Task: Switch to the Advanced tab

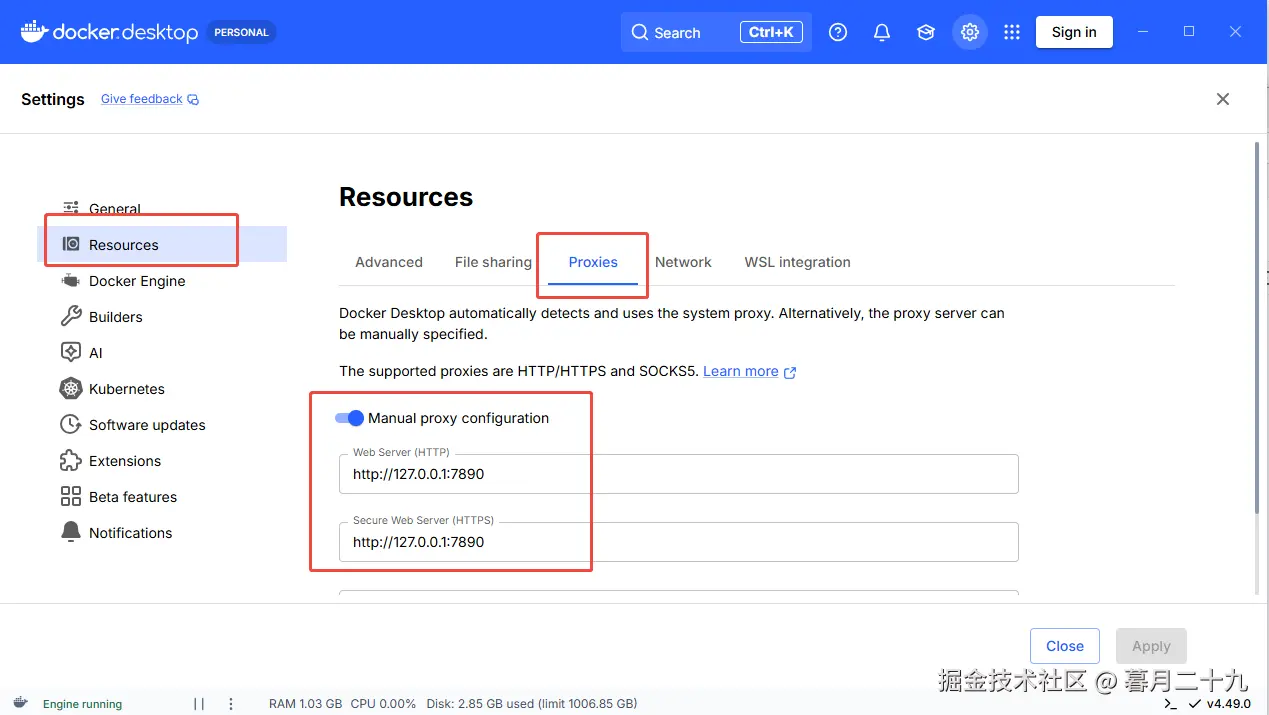Action: click(x=389, y=262)
